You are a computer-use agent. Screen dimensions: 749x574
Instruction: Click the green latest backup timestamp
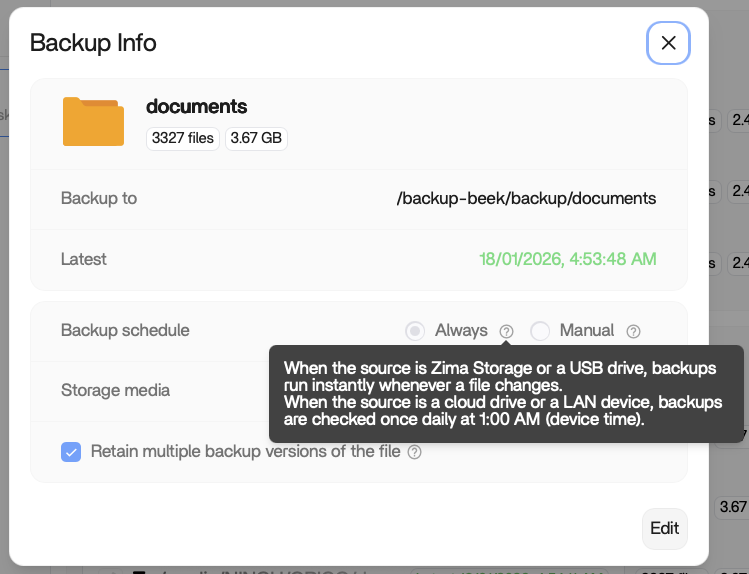click(568, 259)
